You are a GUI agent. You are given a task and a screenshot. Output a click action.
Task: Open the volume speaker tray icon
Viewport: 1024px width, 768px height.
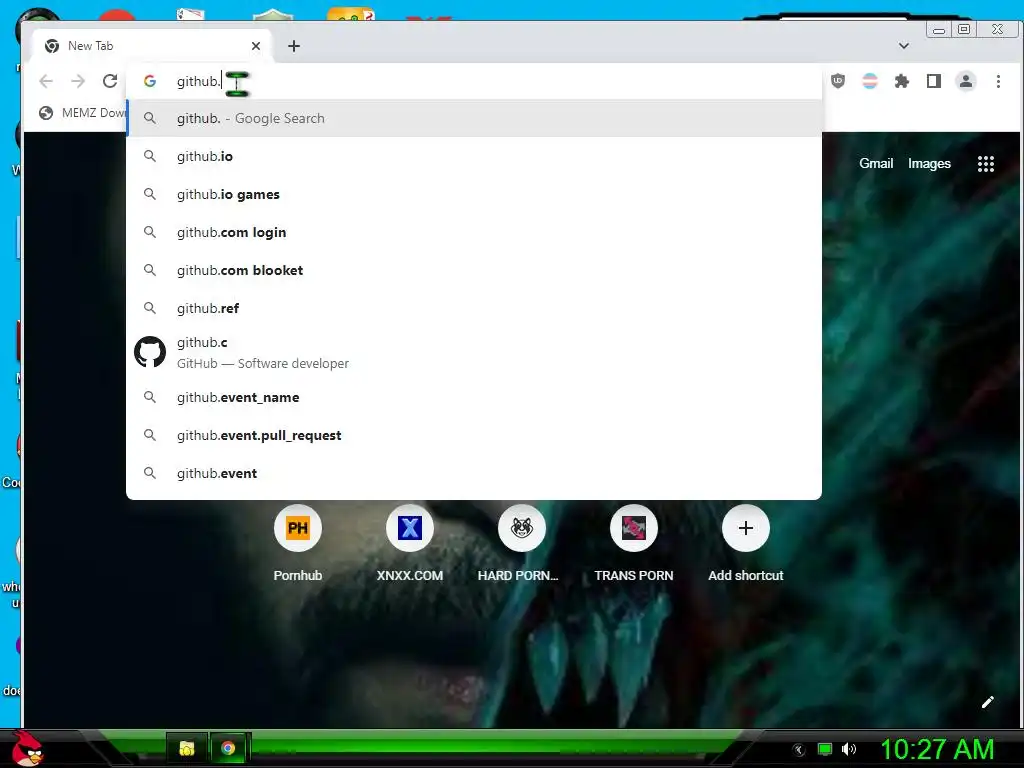(849, 749)
